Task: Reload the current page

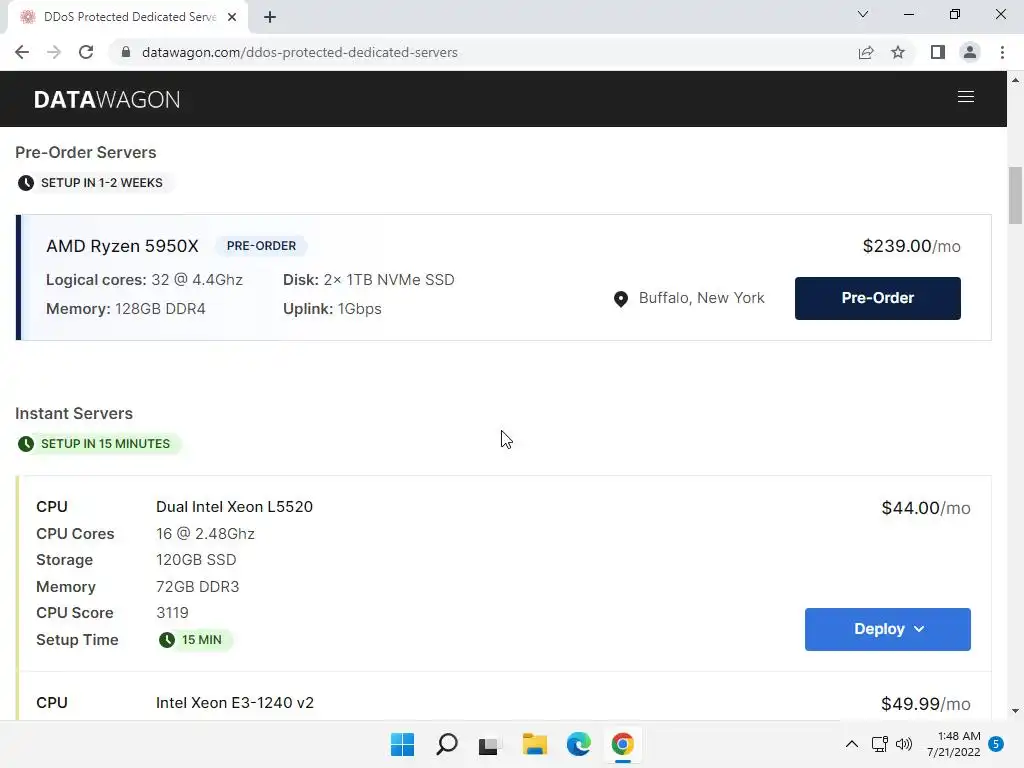Action: [86, 52]
